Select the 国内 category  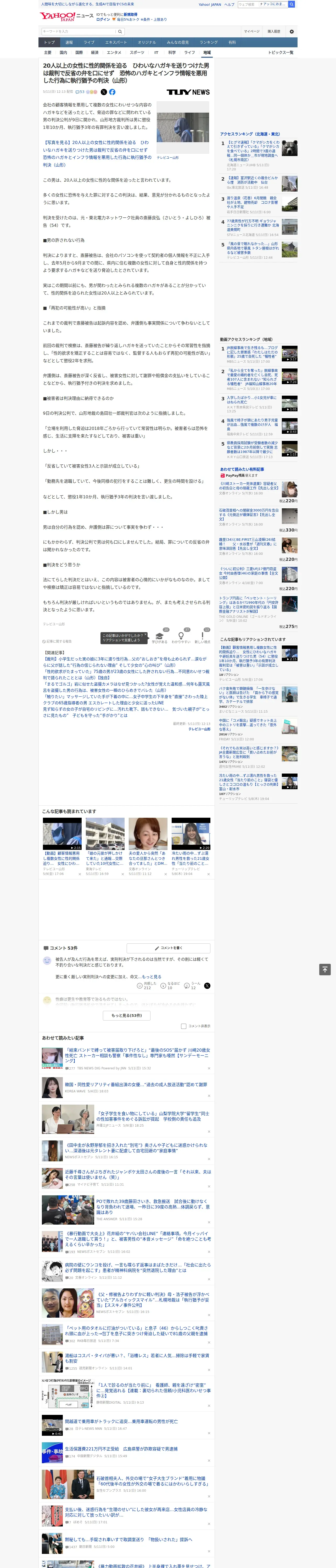click(x=63, y=52)
